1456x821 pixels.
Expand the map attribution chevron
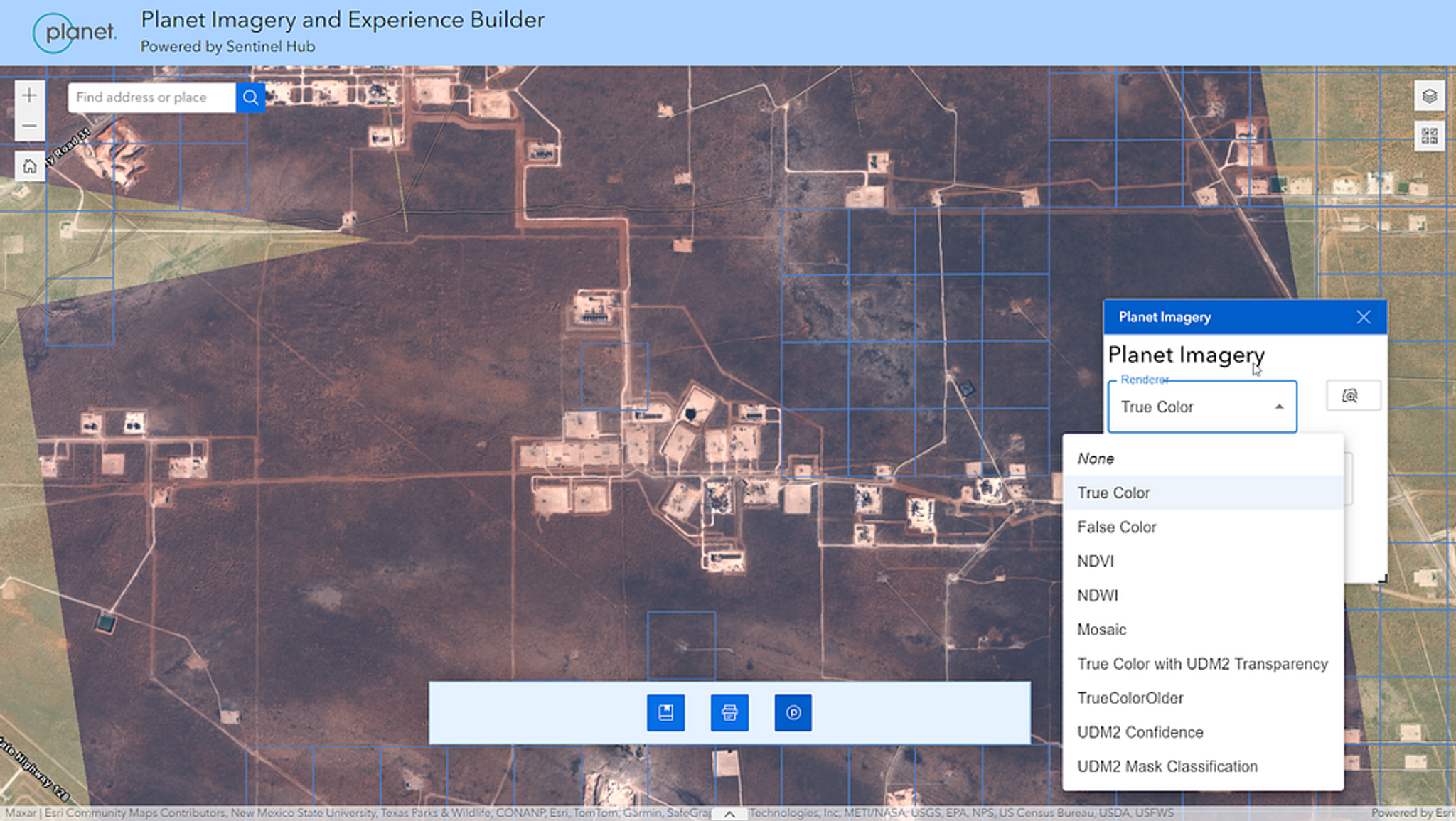tap(729, 814)
